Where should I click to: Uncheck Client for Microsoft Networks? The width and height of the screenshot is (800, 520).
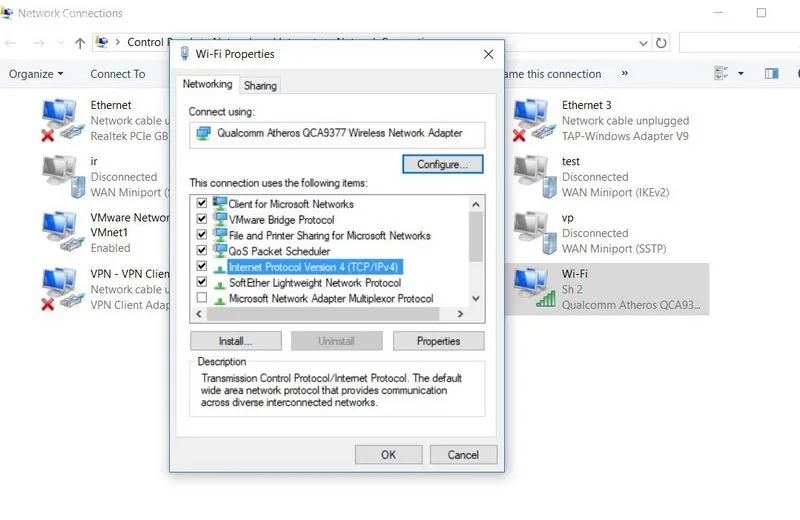pos(202,203)
